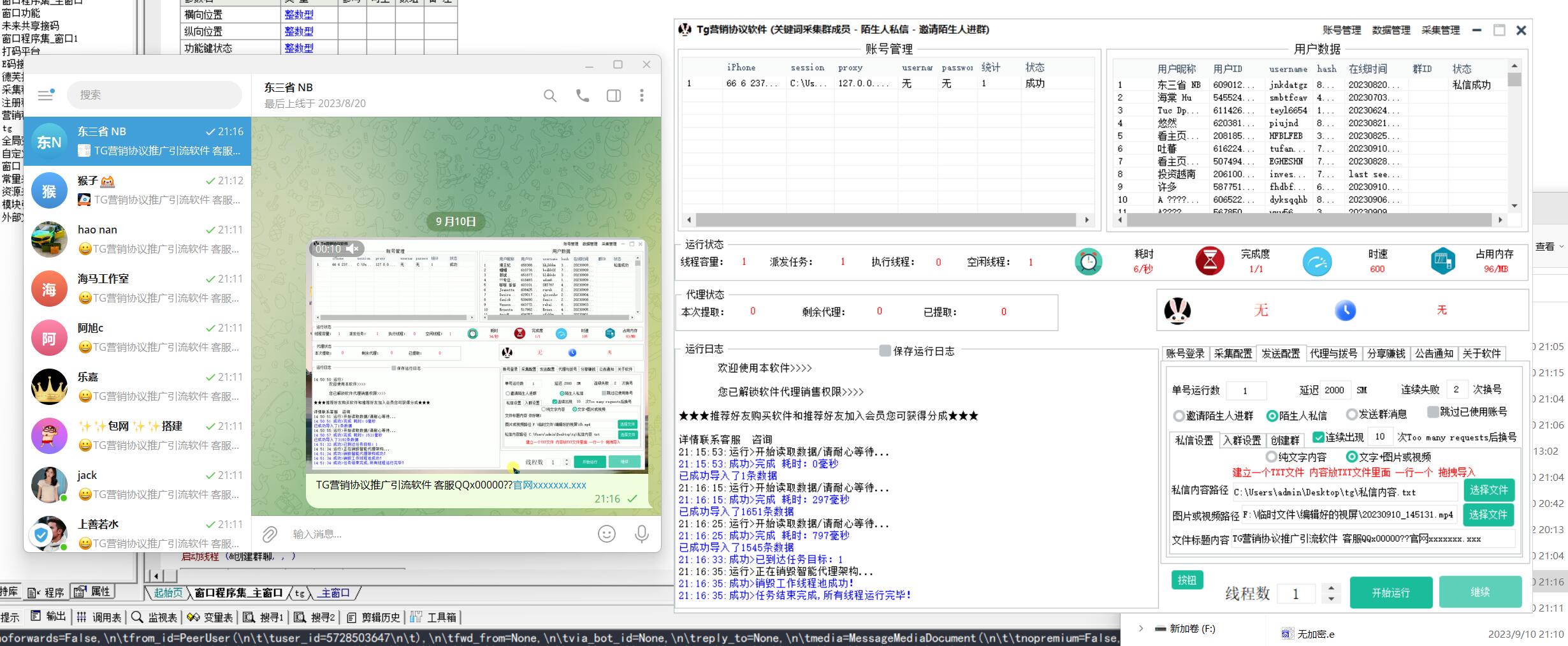Enable the 保存运行日志 checkbox
This screenshot has width=1568, height=646.
click(885, 351)
